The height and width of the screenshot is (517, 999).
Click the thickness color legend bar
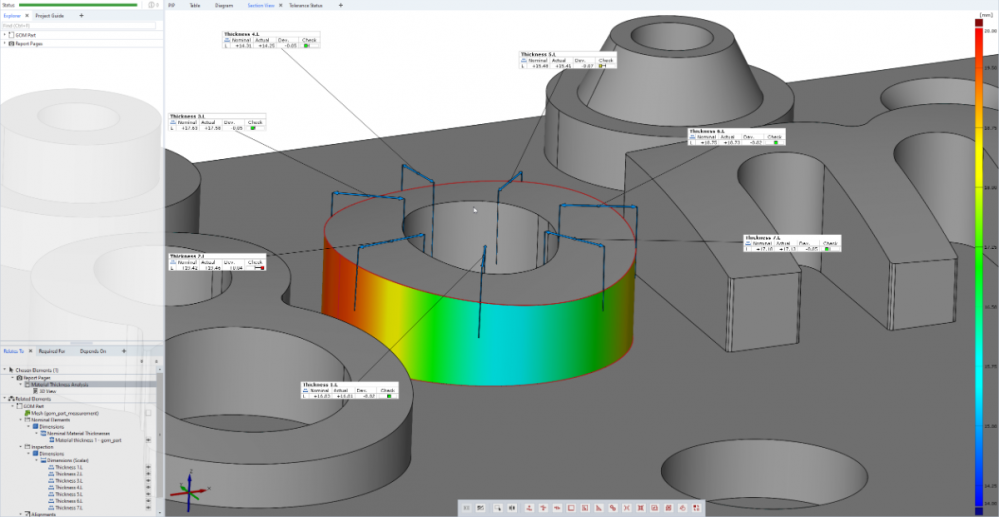pyautogui.click(x=977, y=260)
